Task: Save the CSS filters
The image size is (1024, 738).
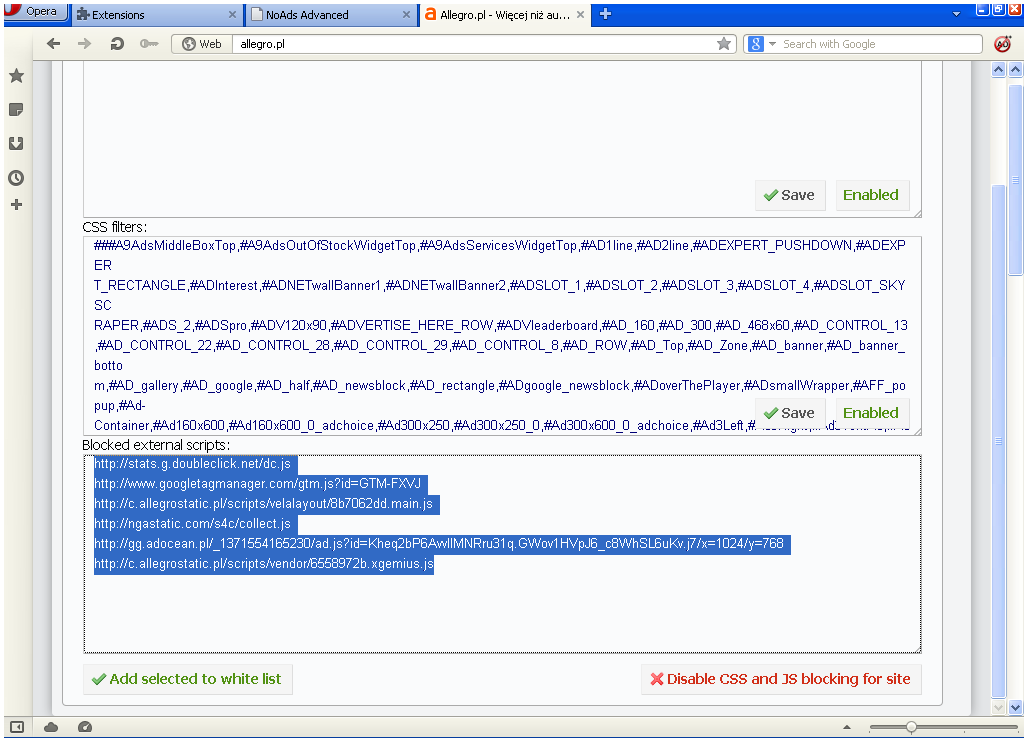Action: [790, 413]
